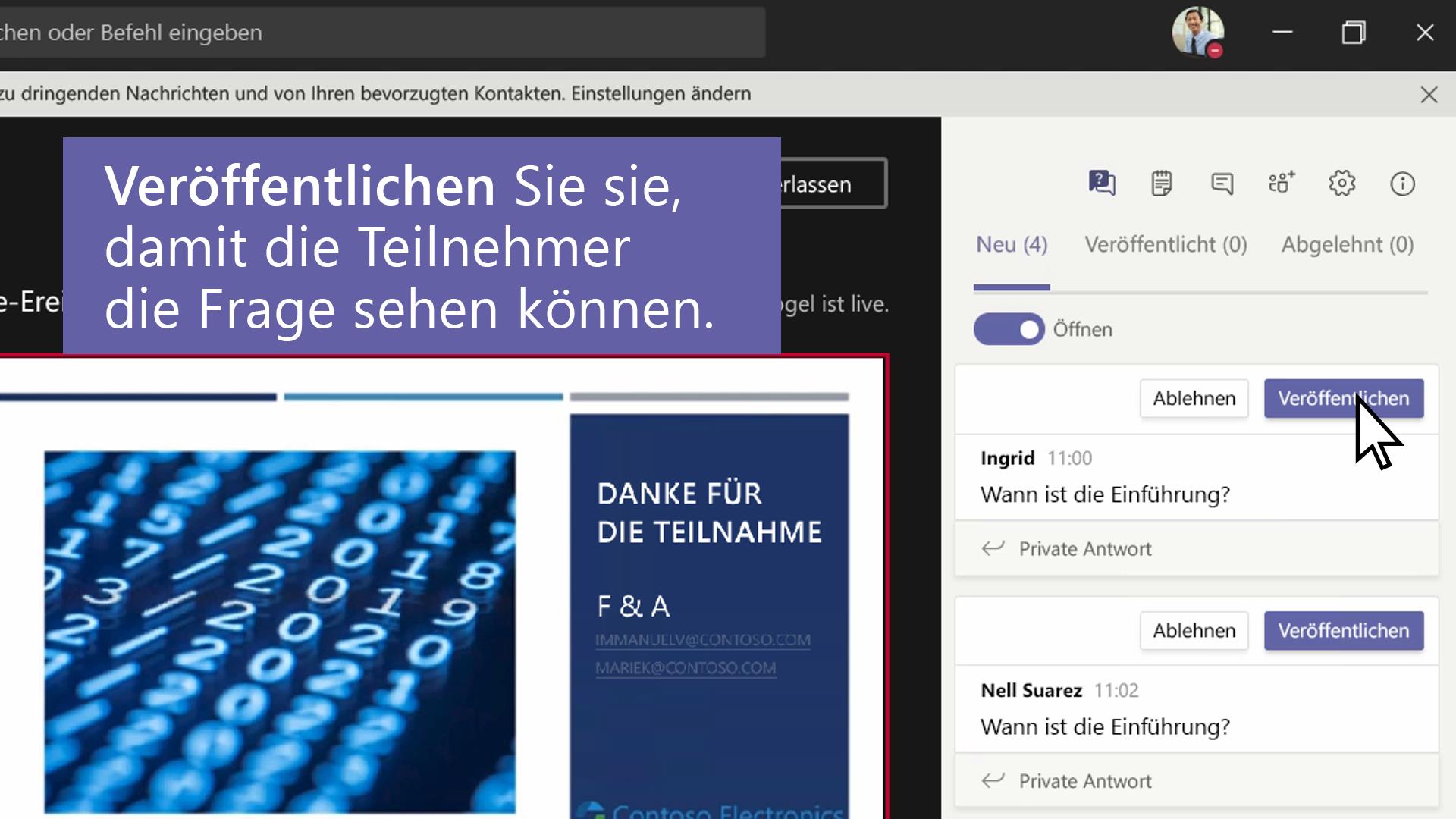Close the Teams window
Screen dimensions: 1456x819
click(x=1425, y=32)
